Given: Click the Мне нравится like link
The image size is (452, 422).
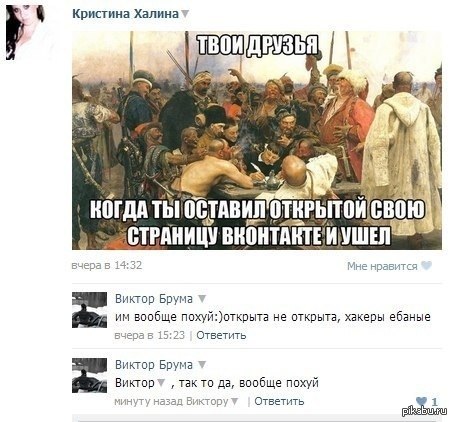Looking at the screenshot, I should (382, 266).
